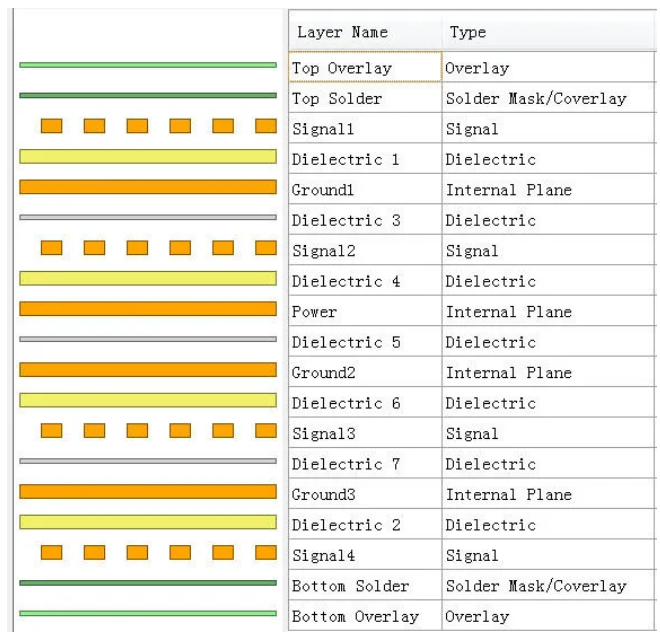Click the gray Dielectric 5 bar graphic

[x=148, y=339]
